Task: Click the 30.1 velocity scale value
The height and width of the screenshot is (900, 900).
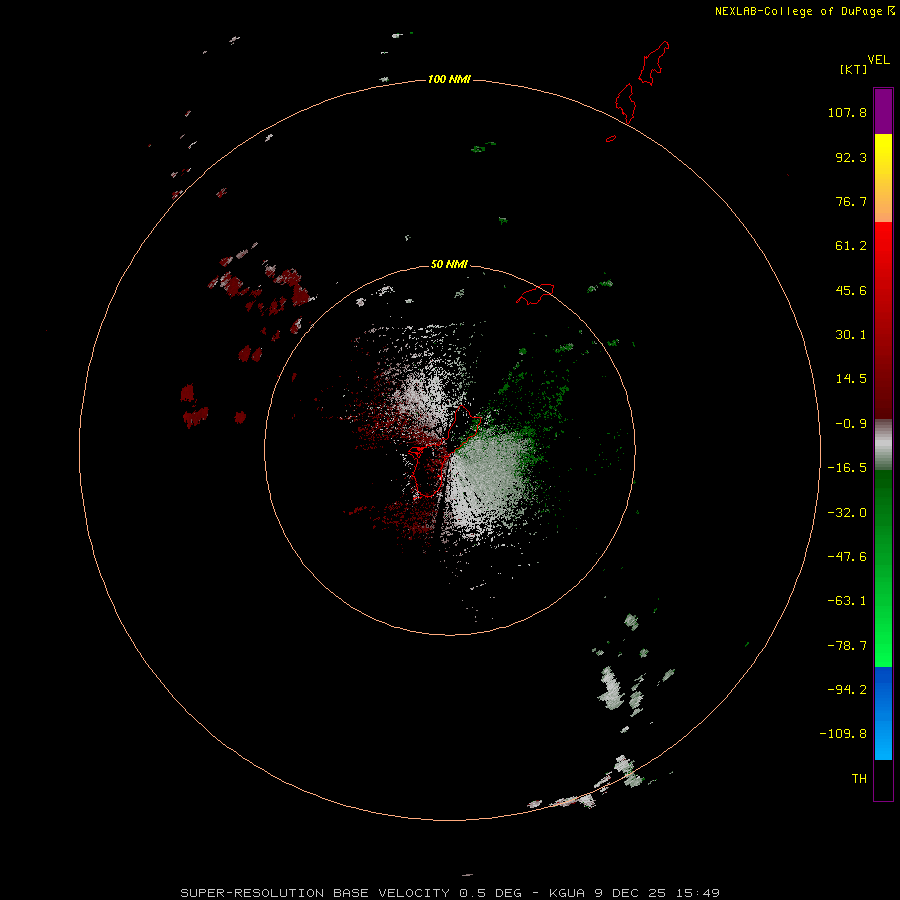Action: (851, 335)
